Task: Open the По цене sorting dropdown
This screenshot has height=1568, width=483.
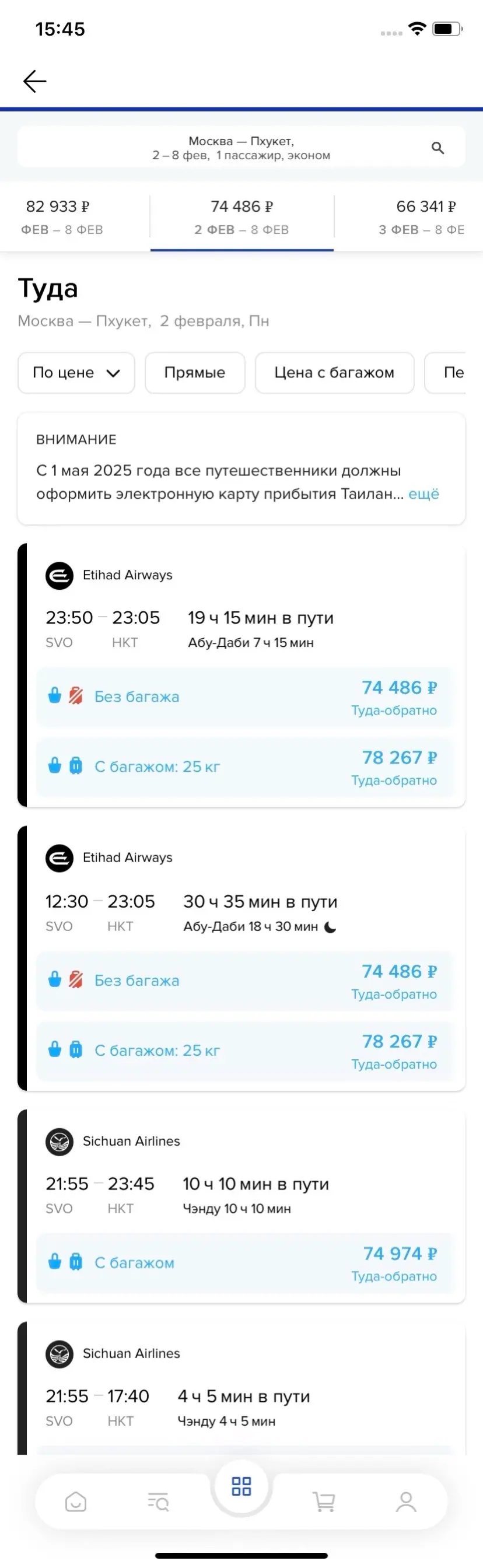Action: 76,373
